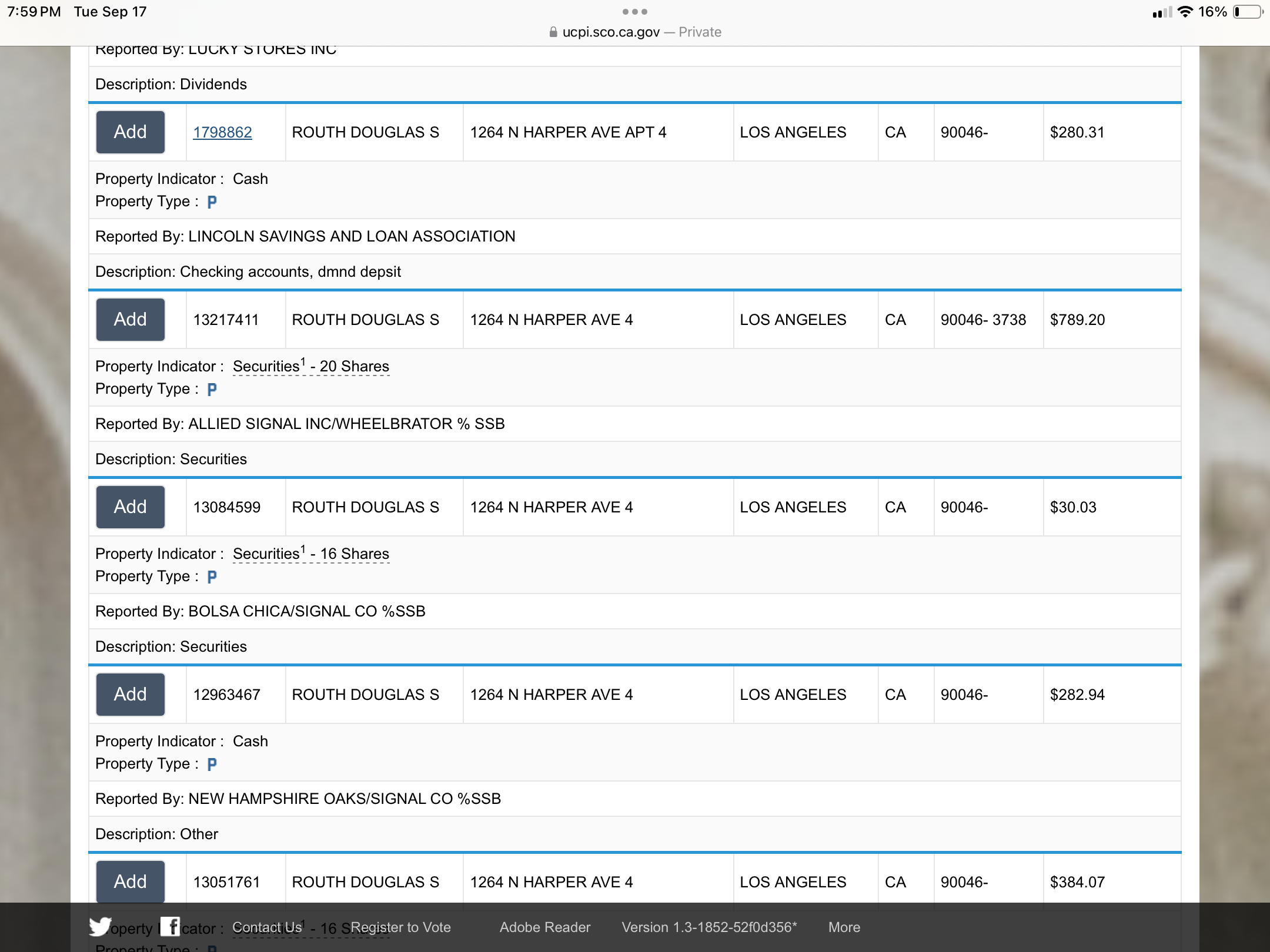The height and width of the screenshot is (952, 1270).
Task: Add property 12963467 to claim
Action: coord(131,695)
